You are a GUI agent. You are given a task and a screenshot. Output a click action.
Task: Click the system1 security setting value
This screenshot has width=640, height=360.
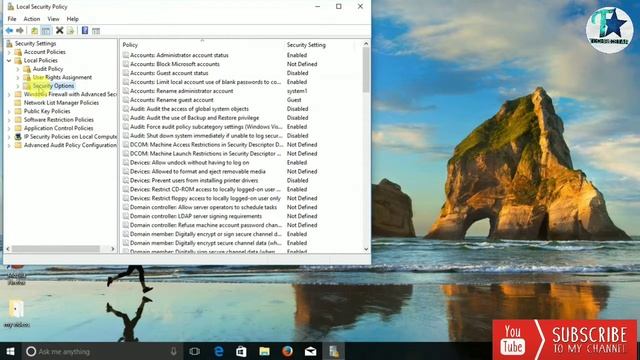click(297, 91)
